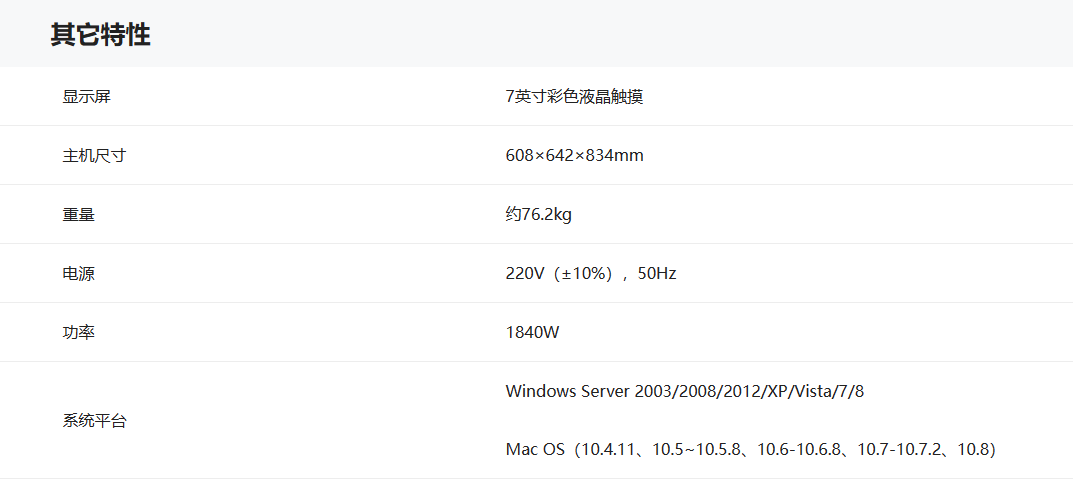
Task: Click the Mac OS text
Action: pyautogui.click(x=535, y=450)
